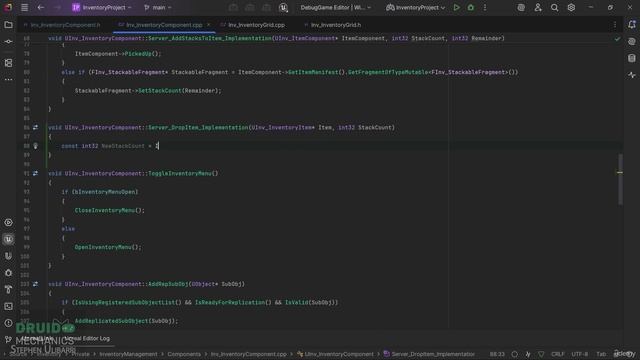The width and height of the screenshot is (640, 360).
Task: Place the caret on the CloseInventoryMenu(); call
Action: (109, 210)
